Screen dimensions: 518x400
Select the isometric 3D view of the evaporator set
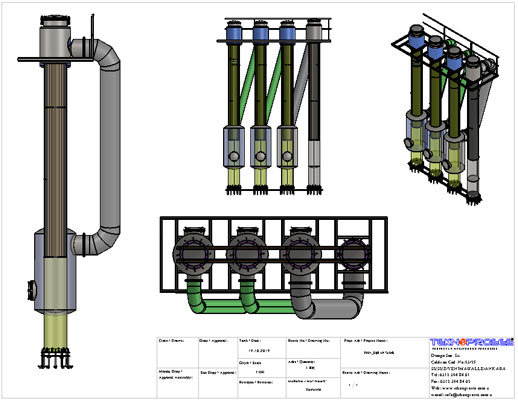click(446, 110)
